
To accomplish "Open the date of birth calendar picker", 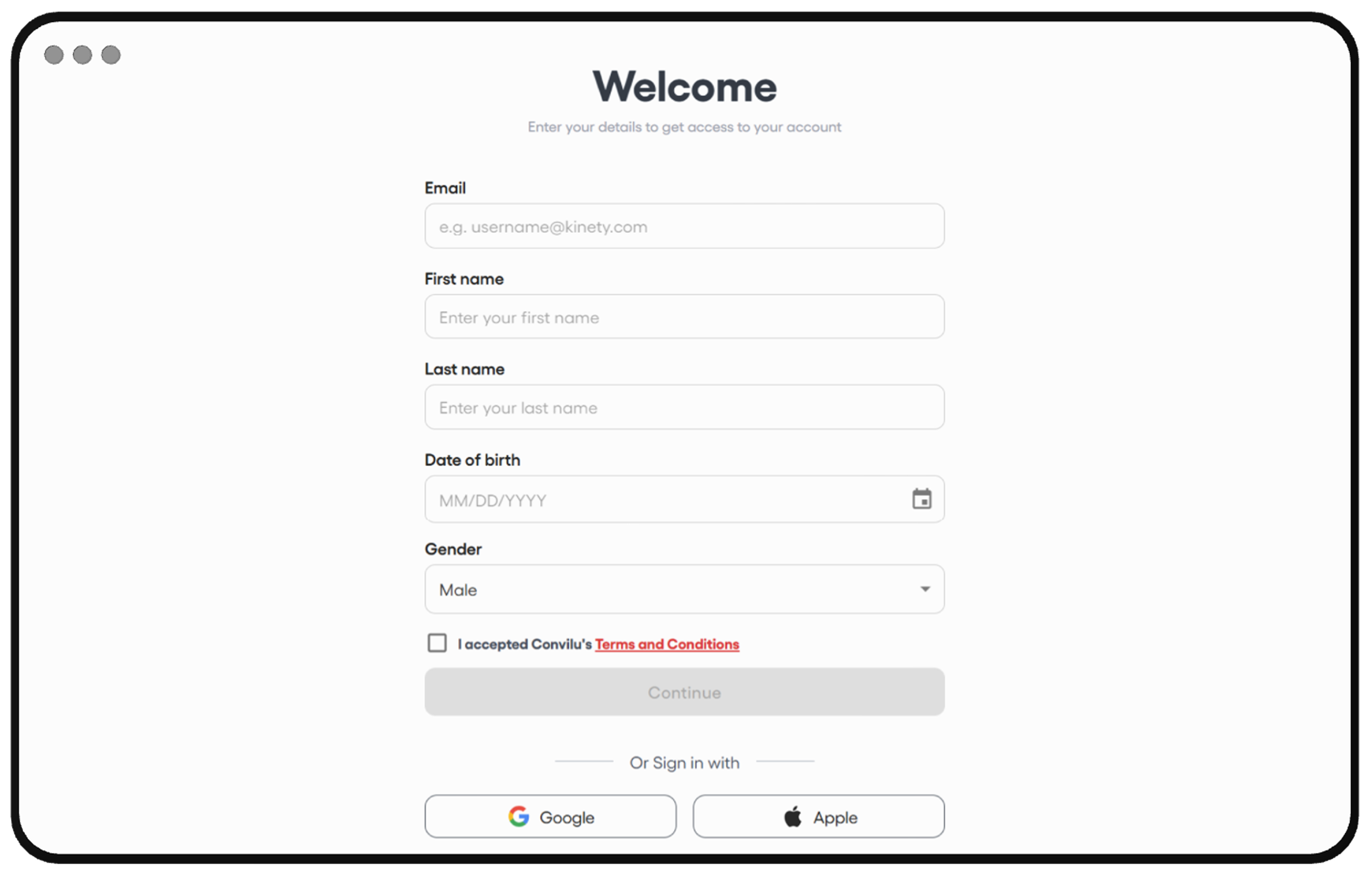I will (x=921, y=499).
